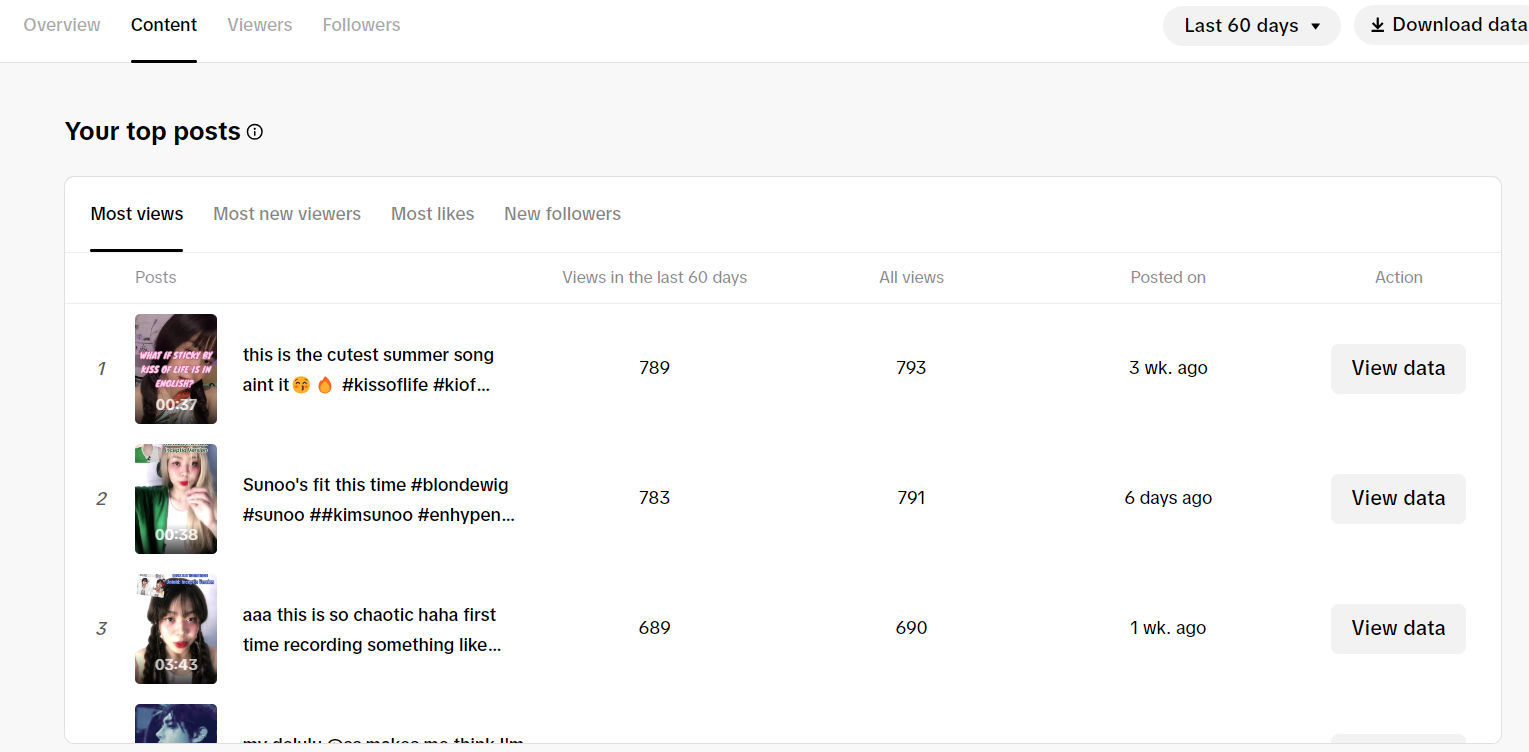The width and height of the screenshot is (1529, 752).
Task: Click View data for the summer song post
Action: [1397, 369]
